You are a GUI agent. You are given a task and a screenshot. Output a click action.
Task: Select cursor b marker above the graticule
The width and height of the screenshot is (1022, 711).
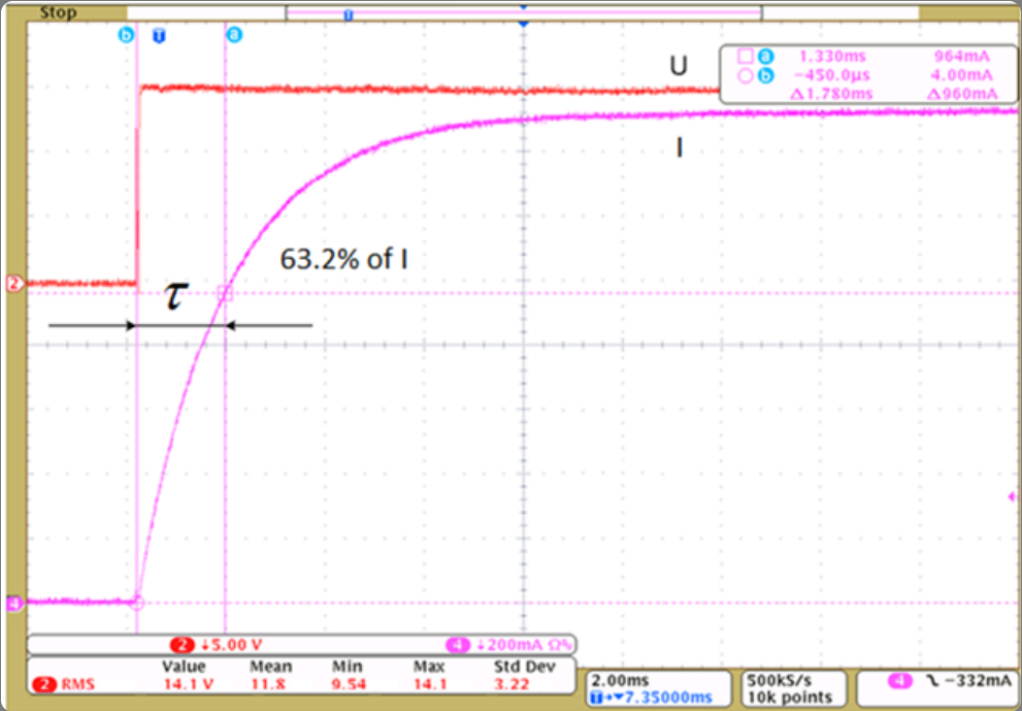(x=126, y=35)
